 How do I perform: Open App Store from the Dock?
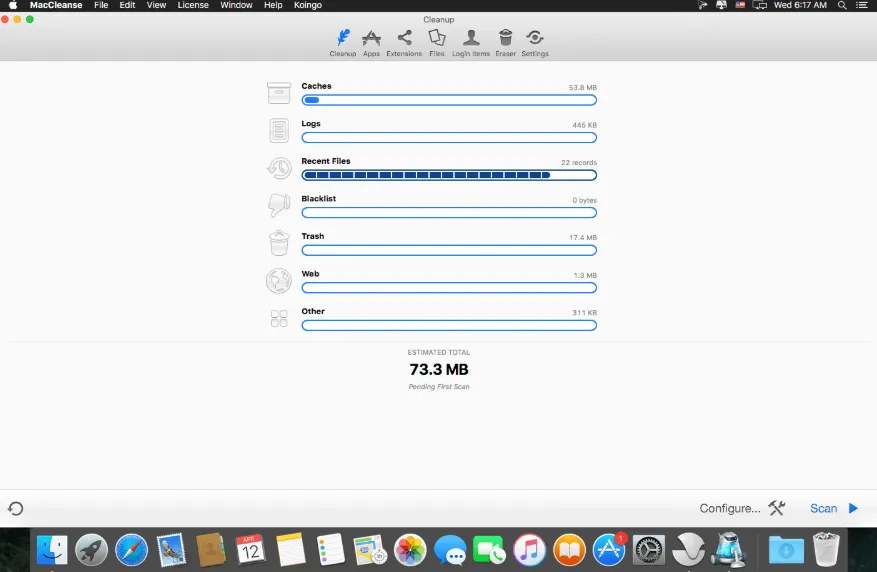pyautogui.click(x=609, y=550)
